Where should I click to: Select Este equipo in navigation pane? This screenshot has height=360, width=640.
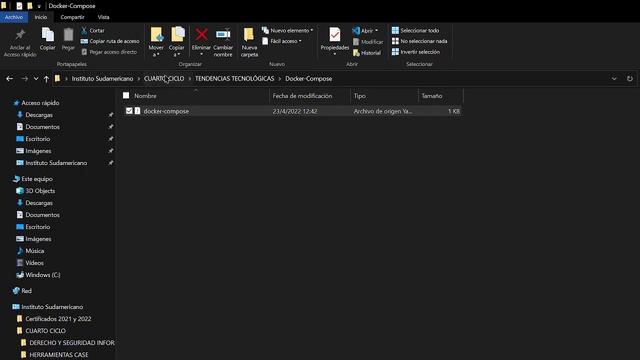tap(37, 179)
